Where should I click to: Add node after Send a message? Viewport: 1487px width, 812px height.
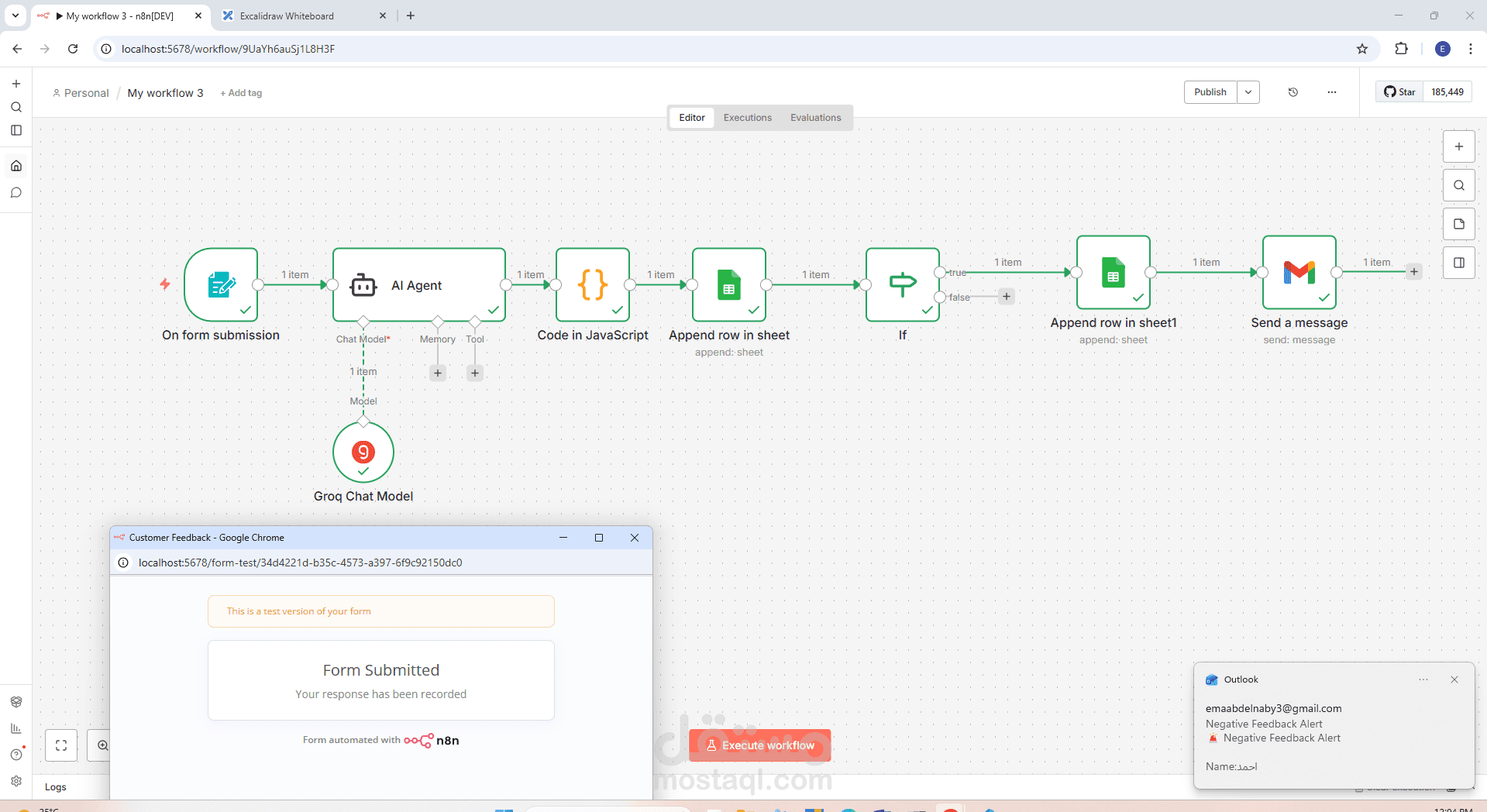[x=1414, y=271]
